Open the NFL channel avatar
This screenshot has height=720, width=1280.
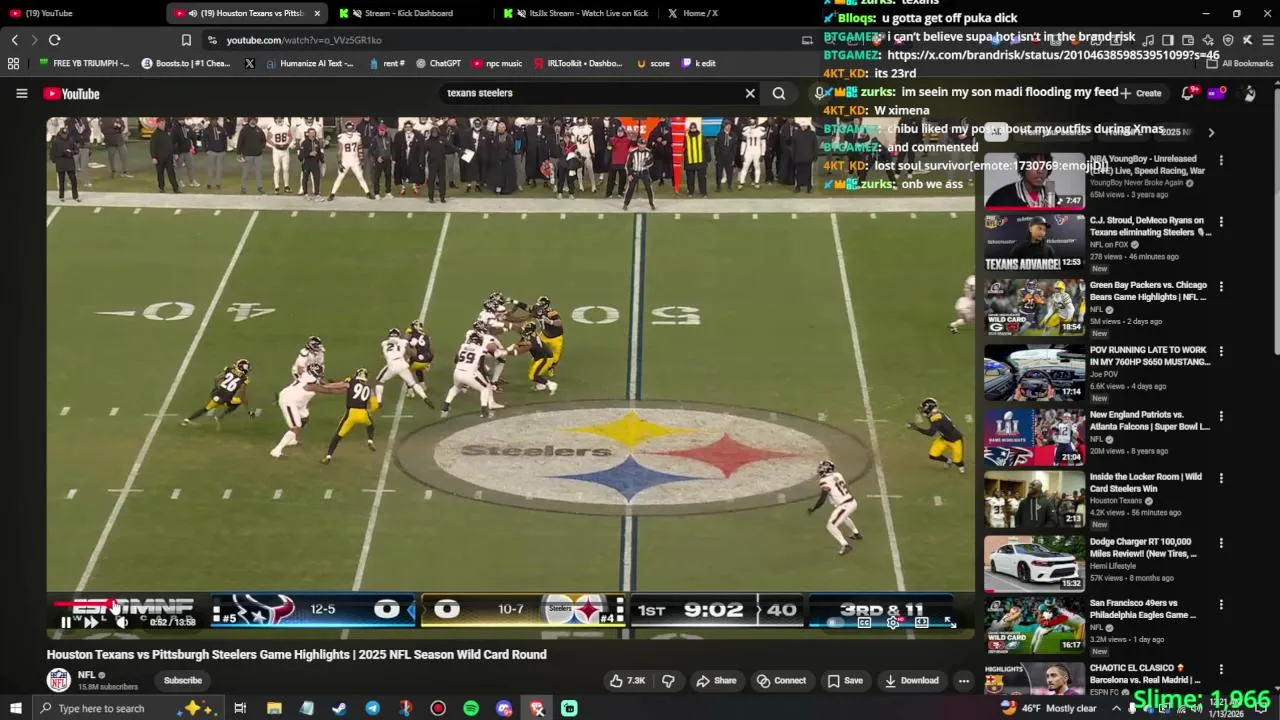click(x=59, y=680)
